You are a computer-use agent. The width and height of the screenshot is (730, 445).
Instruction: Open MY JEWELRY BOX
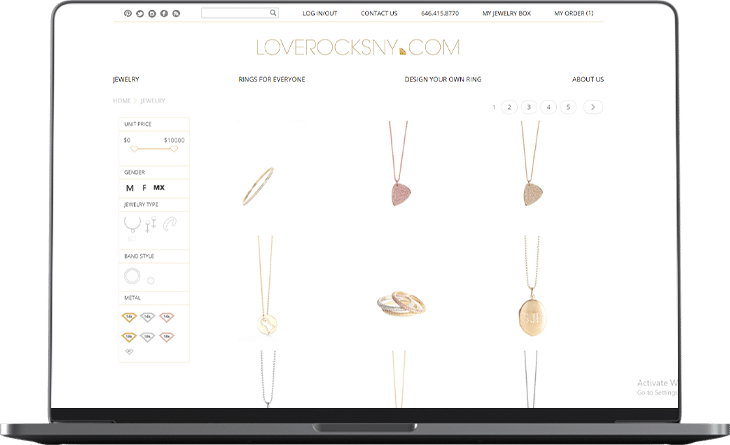507,13
